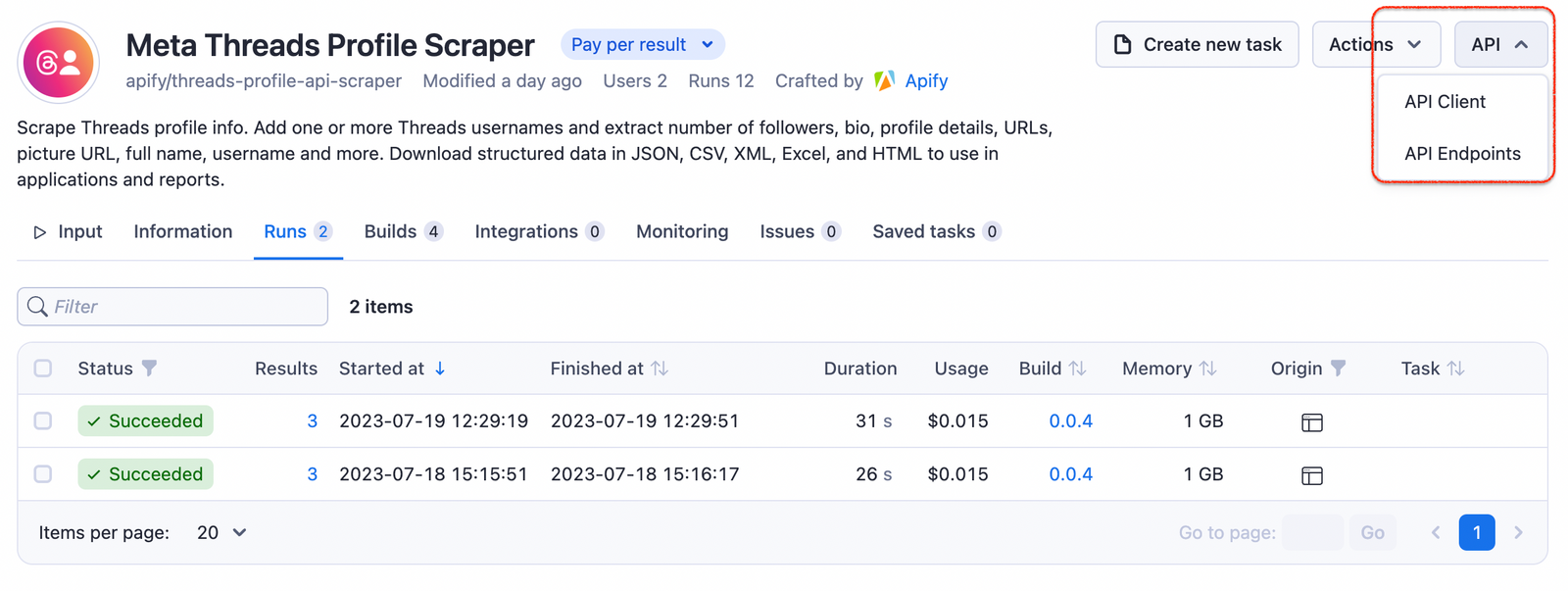The image size is (1568, 591).
Task: Expand the Actions dropdown menu
Action: (x=1375, y=44)
